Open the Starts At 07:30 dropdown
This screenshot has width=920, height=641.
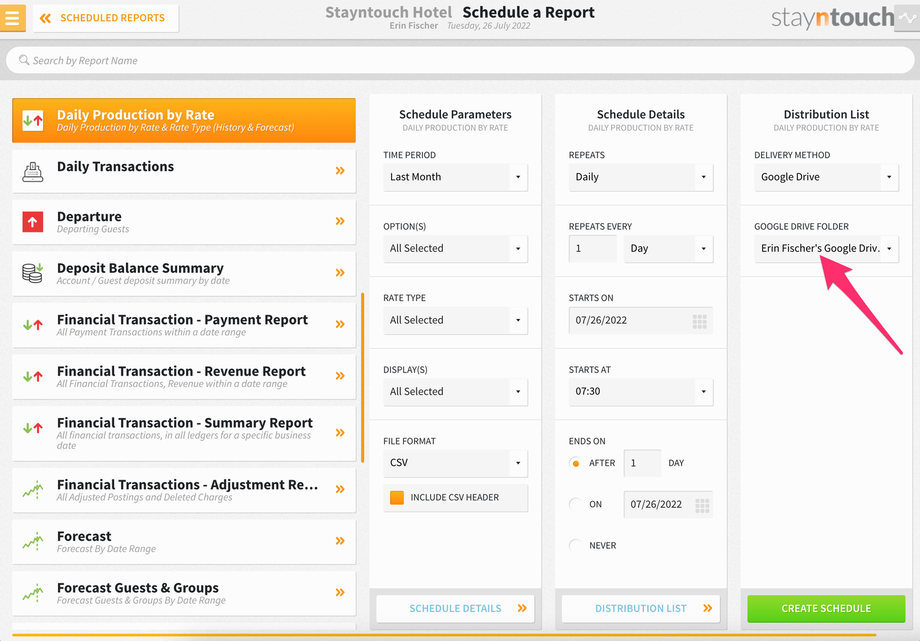coord(641,392)
